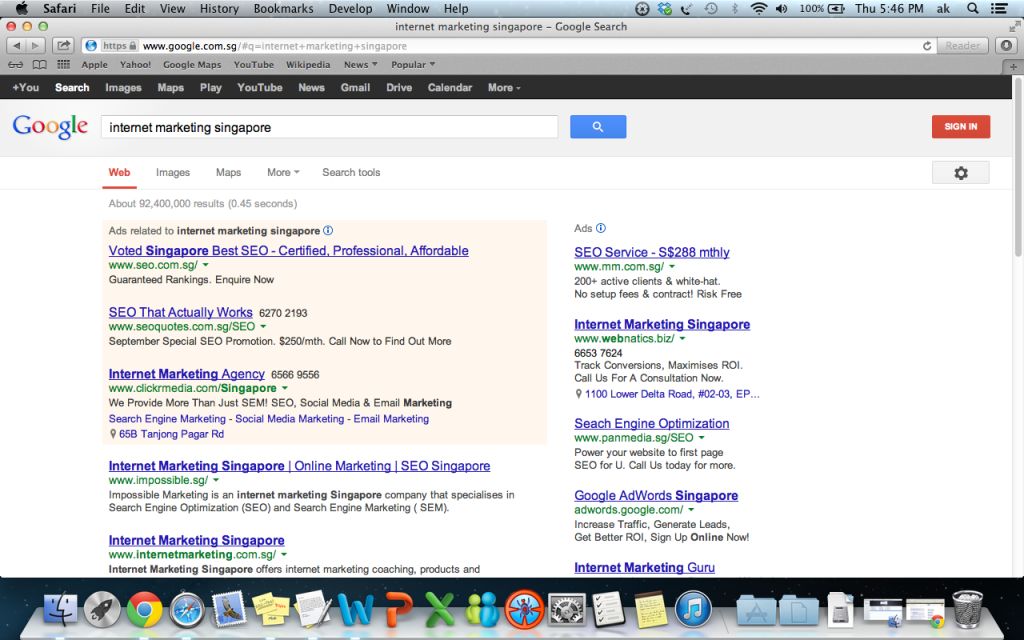Open the Wikipedia bookmark
The image size is (1024, 640).
tap(308, 65)
